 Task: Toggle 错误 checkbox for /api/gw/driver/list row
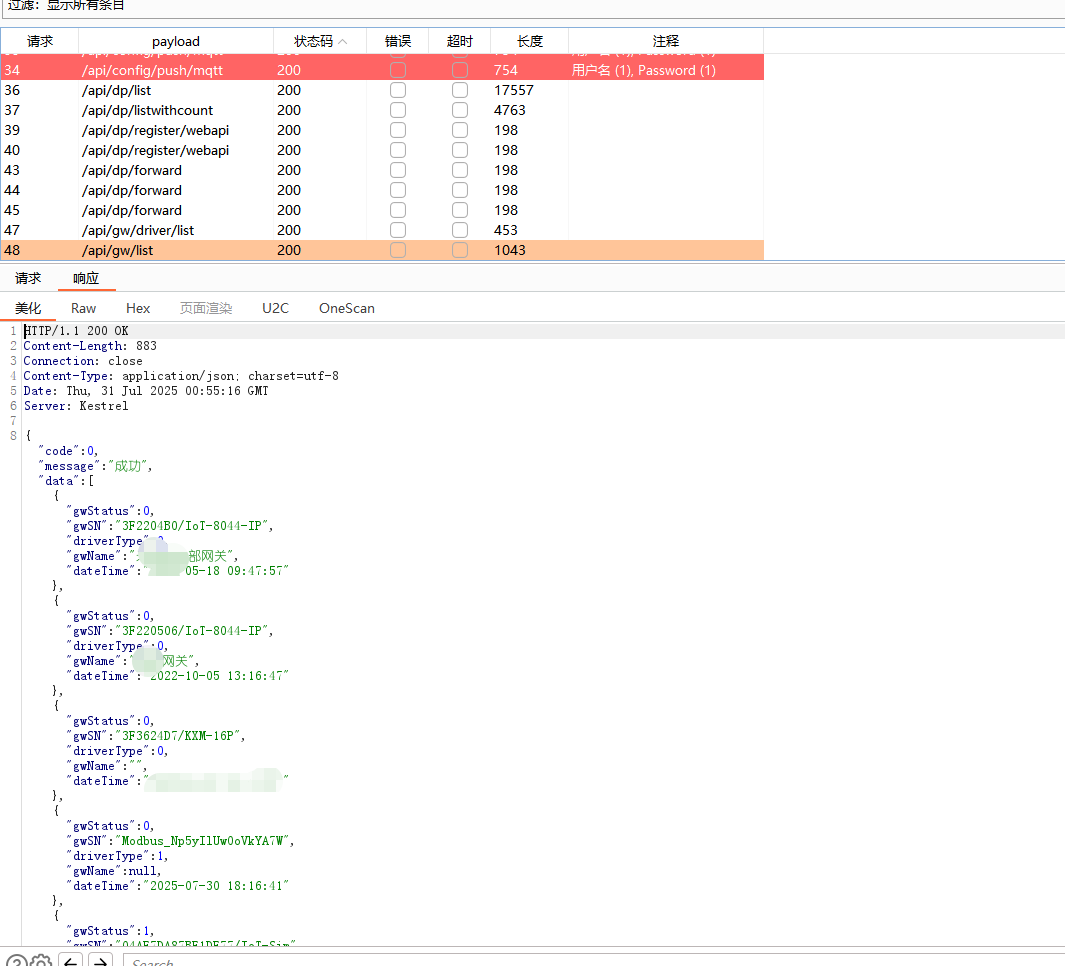coord(398,230)
